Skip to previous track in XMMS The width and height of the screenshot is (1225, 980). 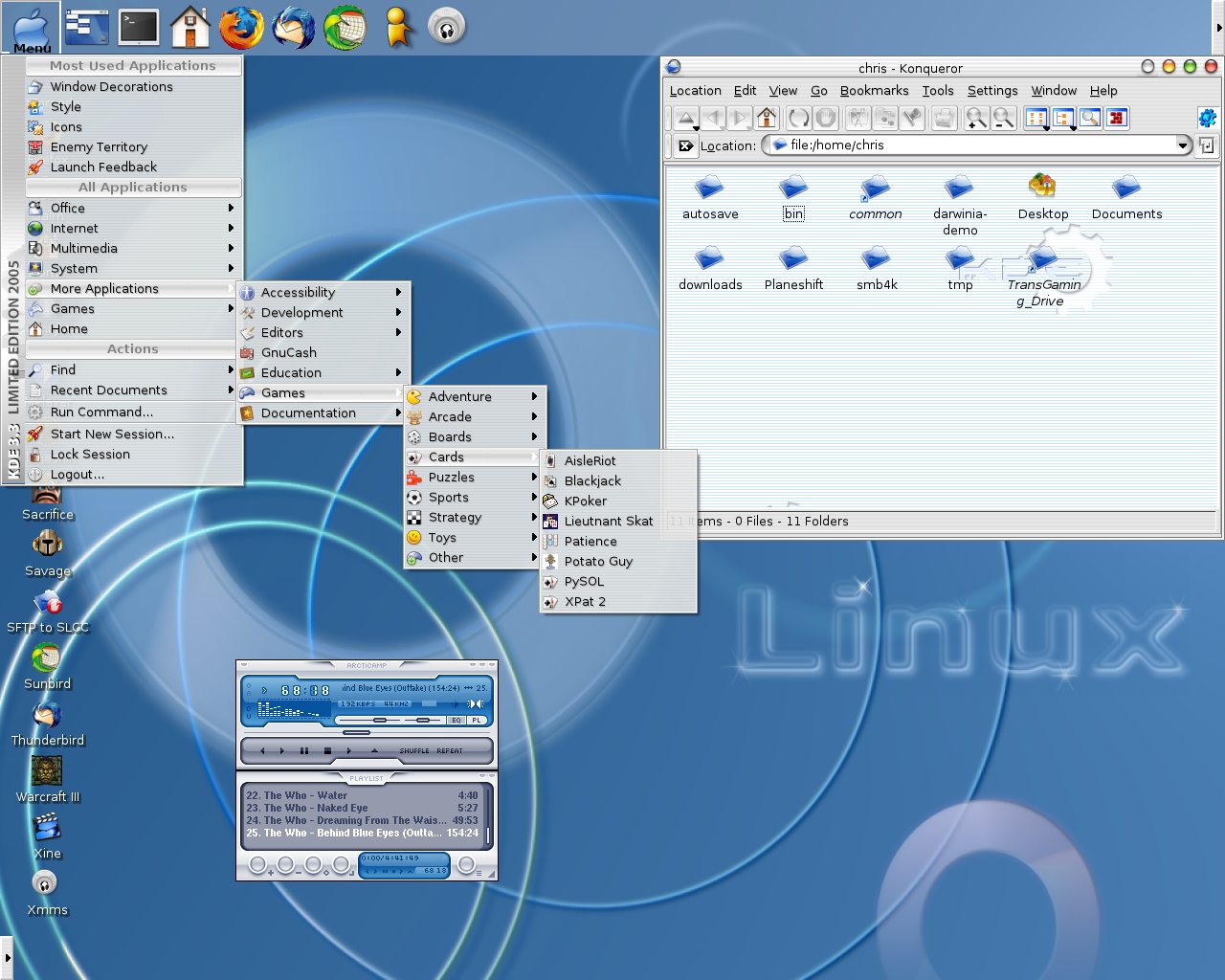tap(262, 751)
